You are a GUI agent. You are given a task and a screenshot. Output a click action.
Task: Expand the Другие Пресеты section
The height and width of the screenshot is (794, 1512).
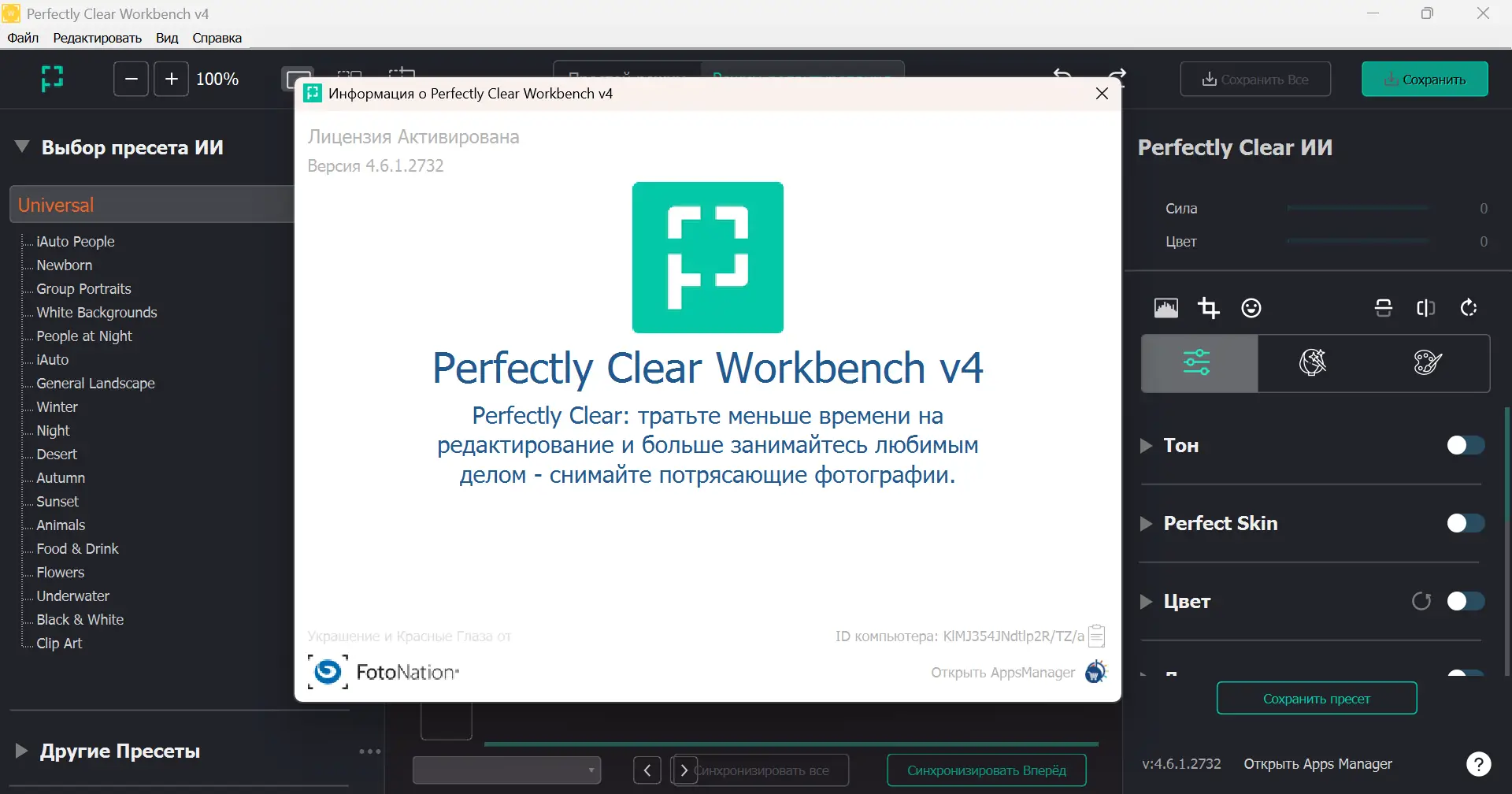pyautogui.click(x=20, y=750)
